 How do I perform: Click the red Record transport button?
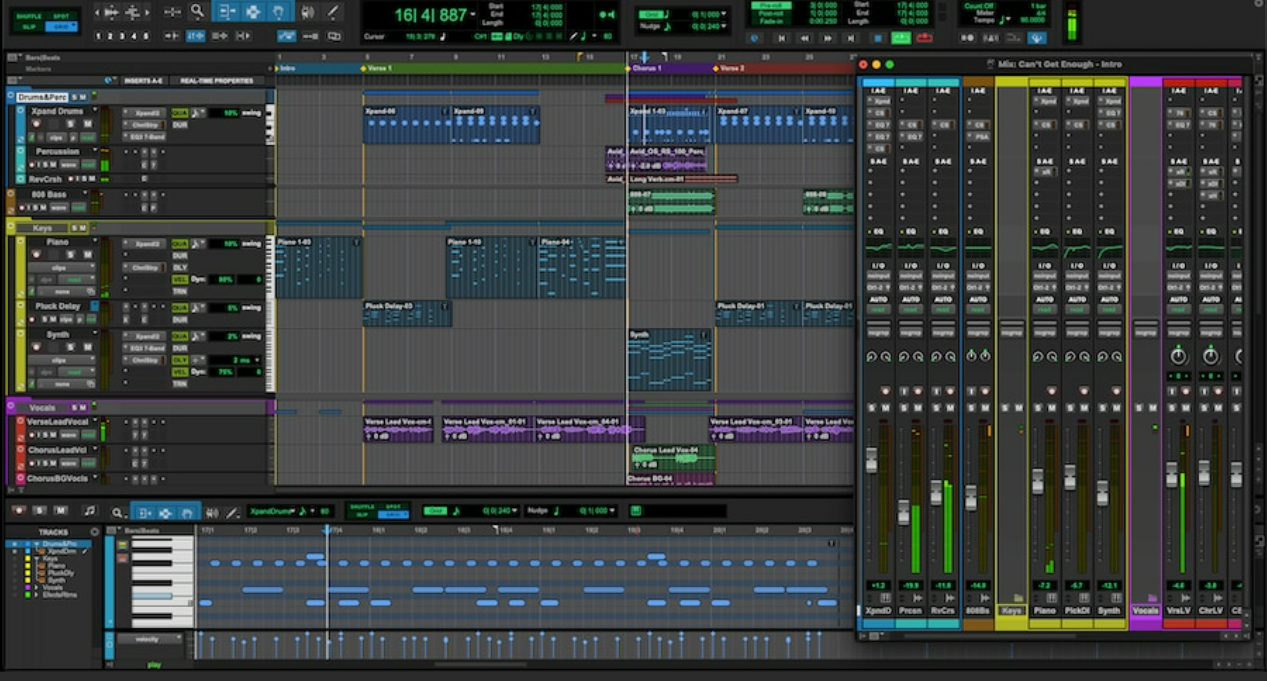924,37
